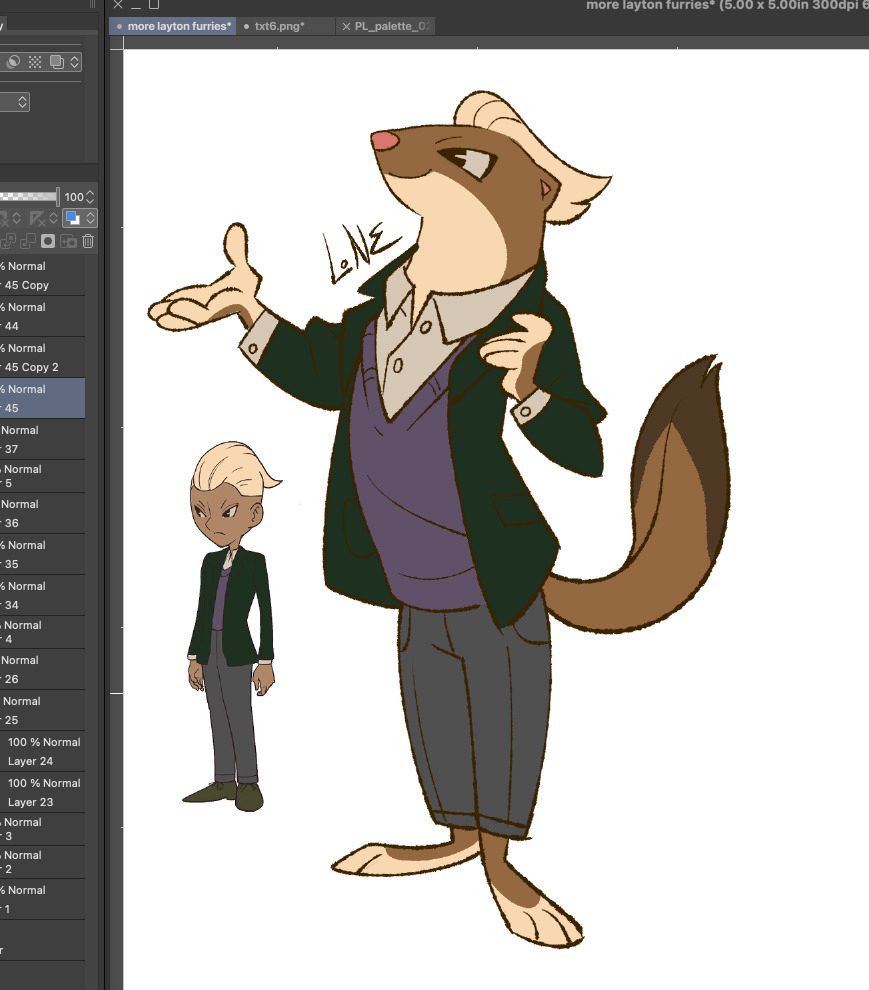Click the opacity value stepper arrows

[91, 197]
